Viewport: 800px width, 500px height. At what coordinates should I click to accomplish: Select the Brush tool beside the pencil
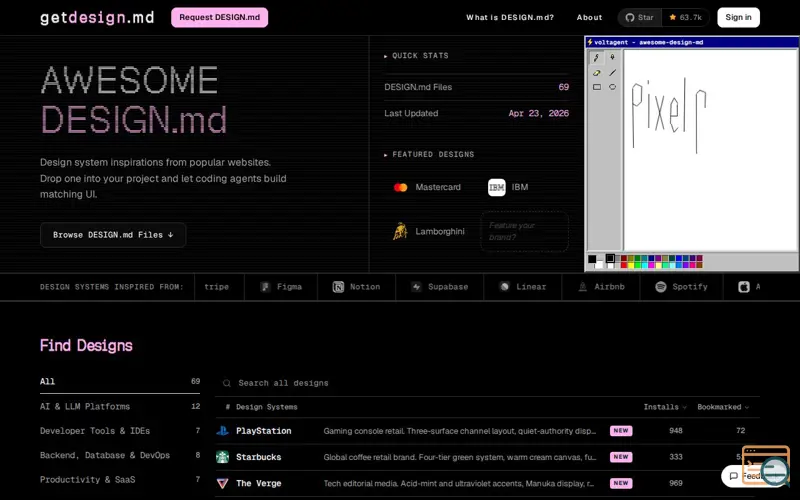coord(612,57)
